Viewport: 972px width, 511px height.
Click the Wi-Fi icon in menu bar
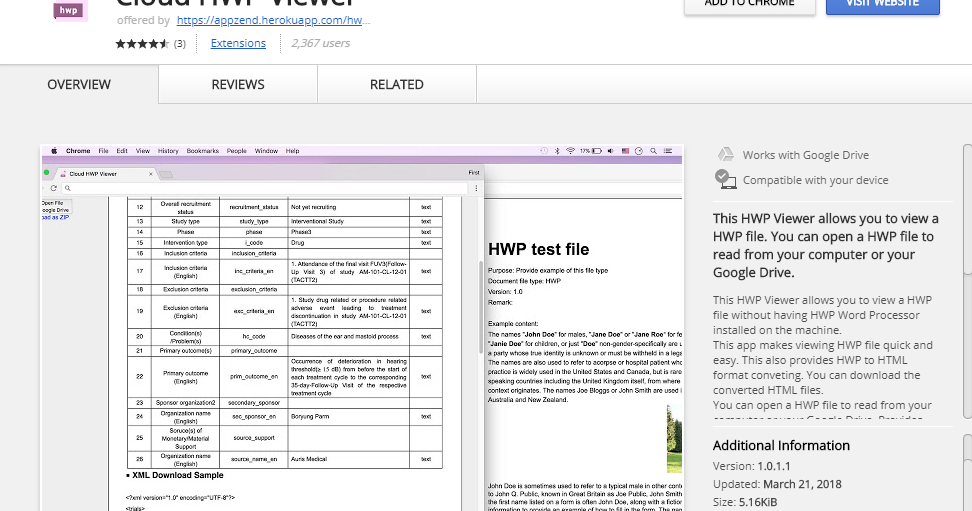[570, 151]
